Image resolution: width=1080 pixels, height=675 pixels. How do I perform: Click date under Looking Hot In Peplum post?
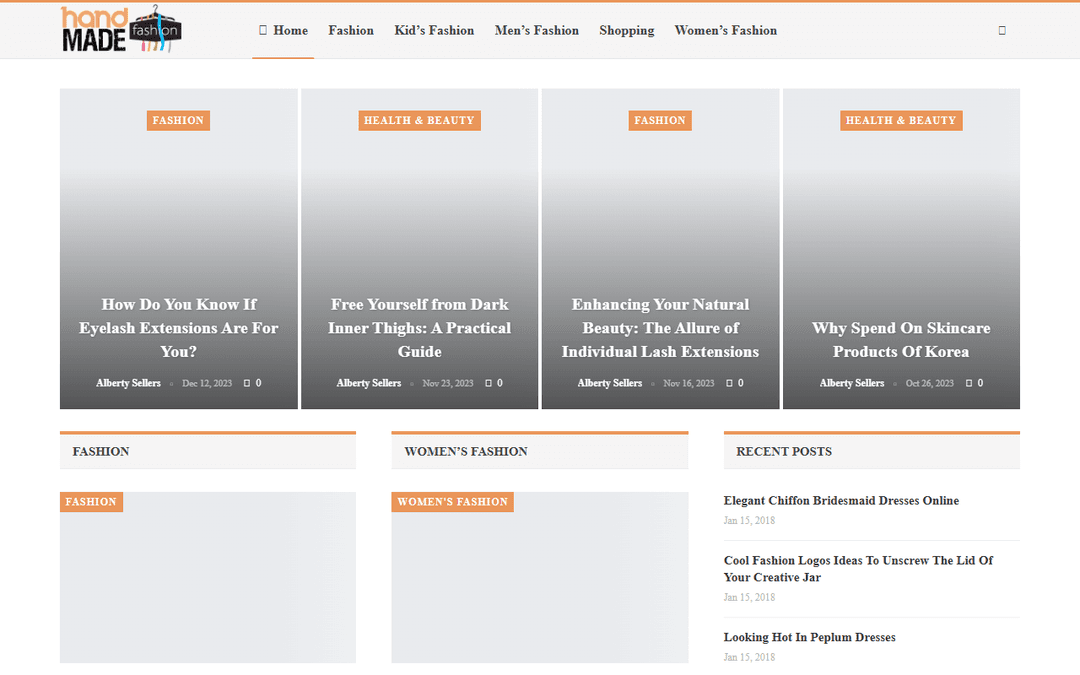point(749,658)
